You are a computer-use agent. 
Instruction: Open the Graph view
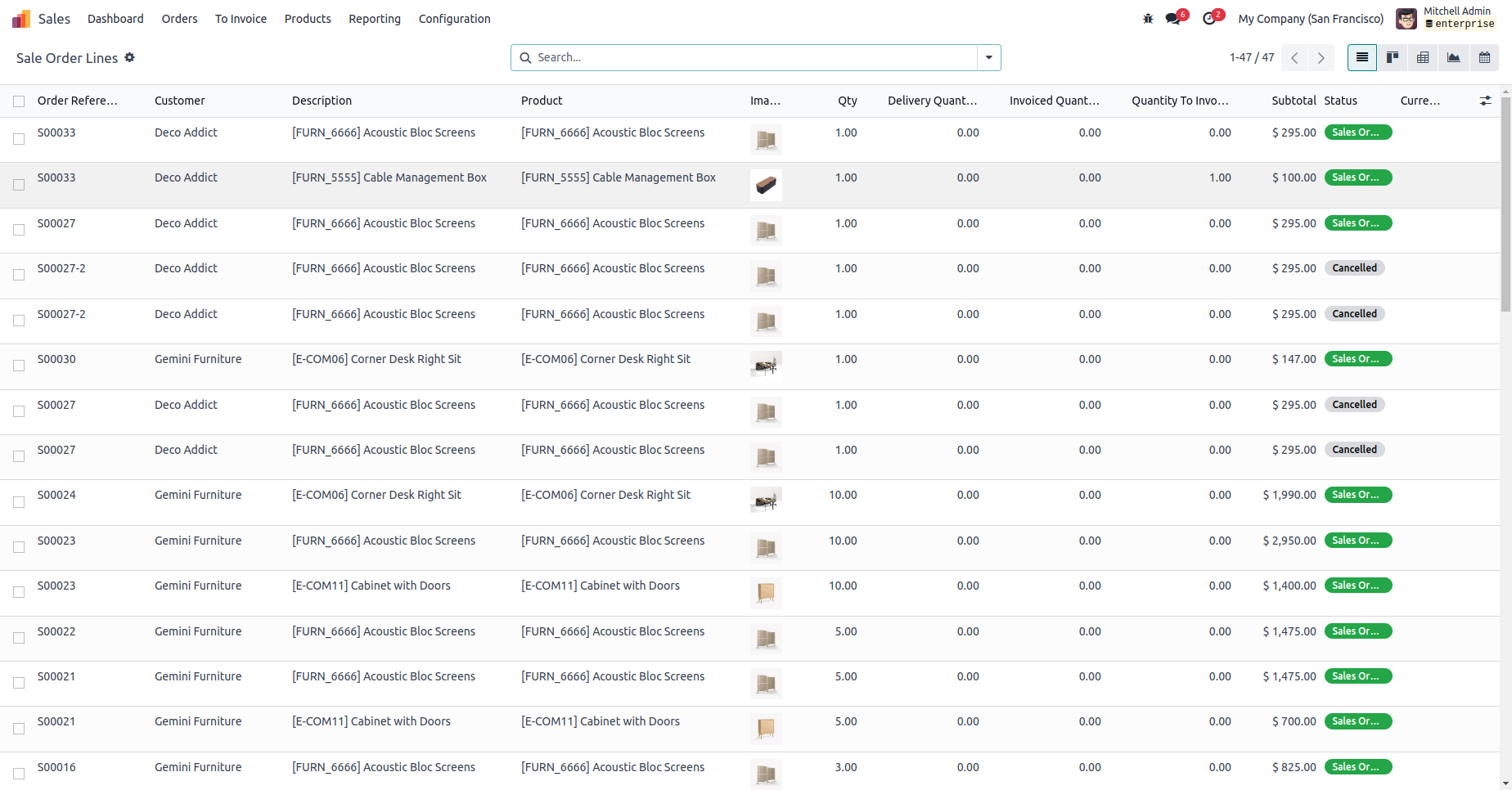[1453, 57]
